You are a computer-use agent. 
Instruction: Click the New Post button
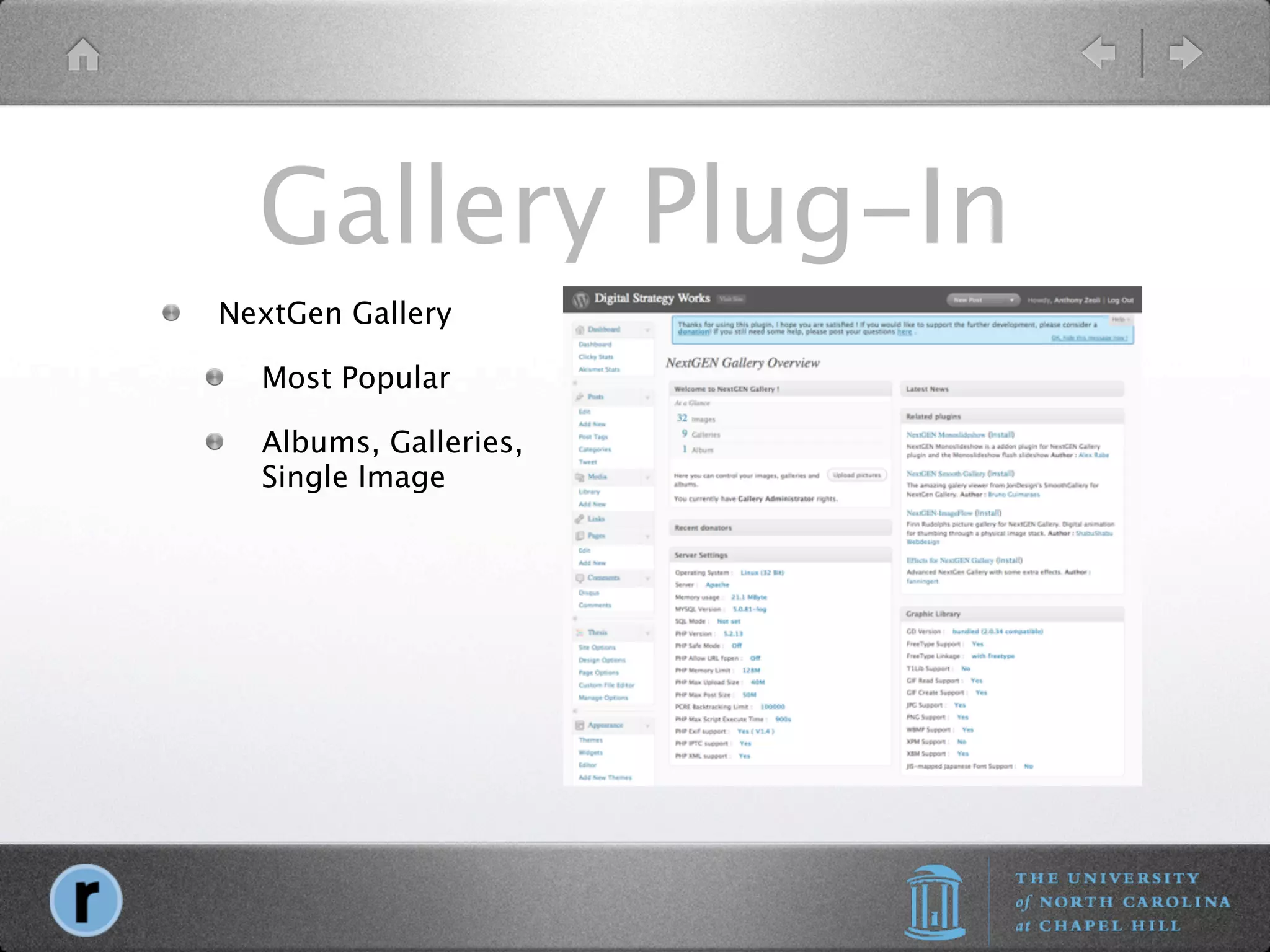[x=983, y=300]
